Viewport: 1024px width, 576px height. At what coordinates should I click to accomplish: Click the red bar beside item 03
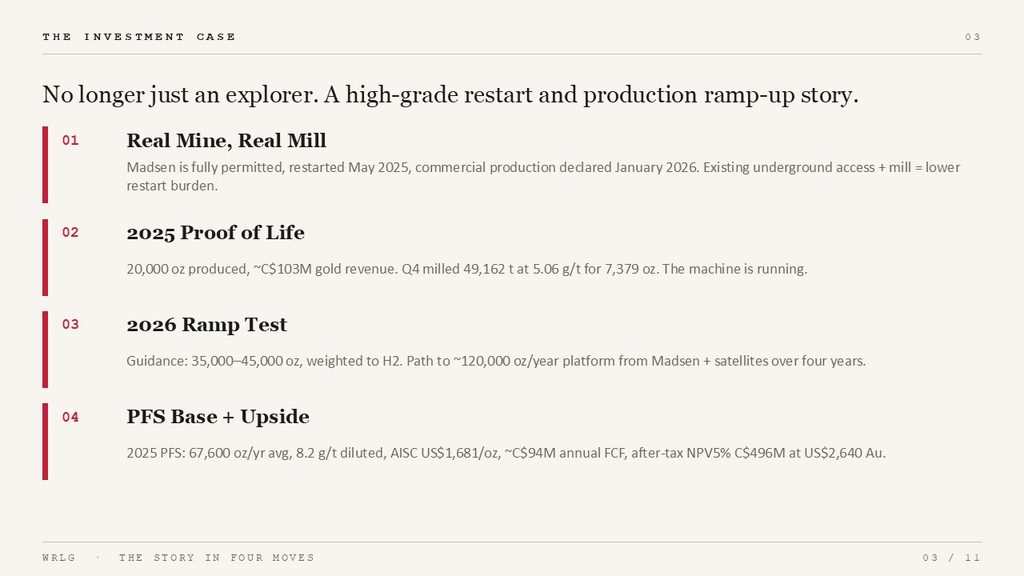click(x=45, y=349)
